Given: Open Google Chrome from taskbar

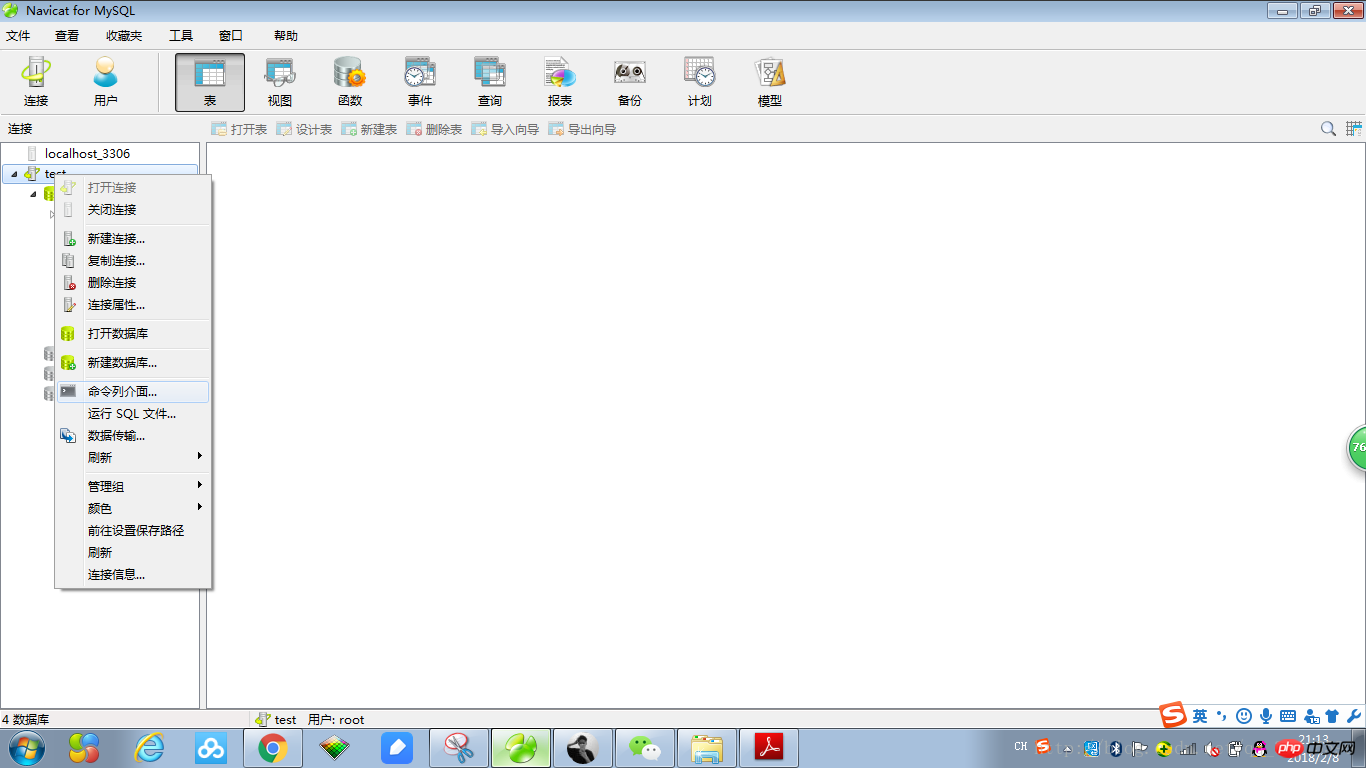Looking at the screenshot, I should [x=272, y=748].
